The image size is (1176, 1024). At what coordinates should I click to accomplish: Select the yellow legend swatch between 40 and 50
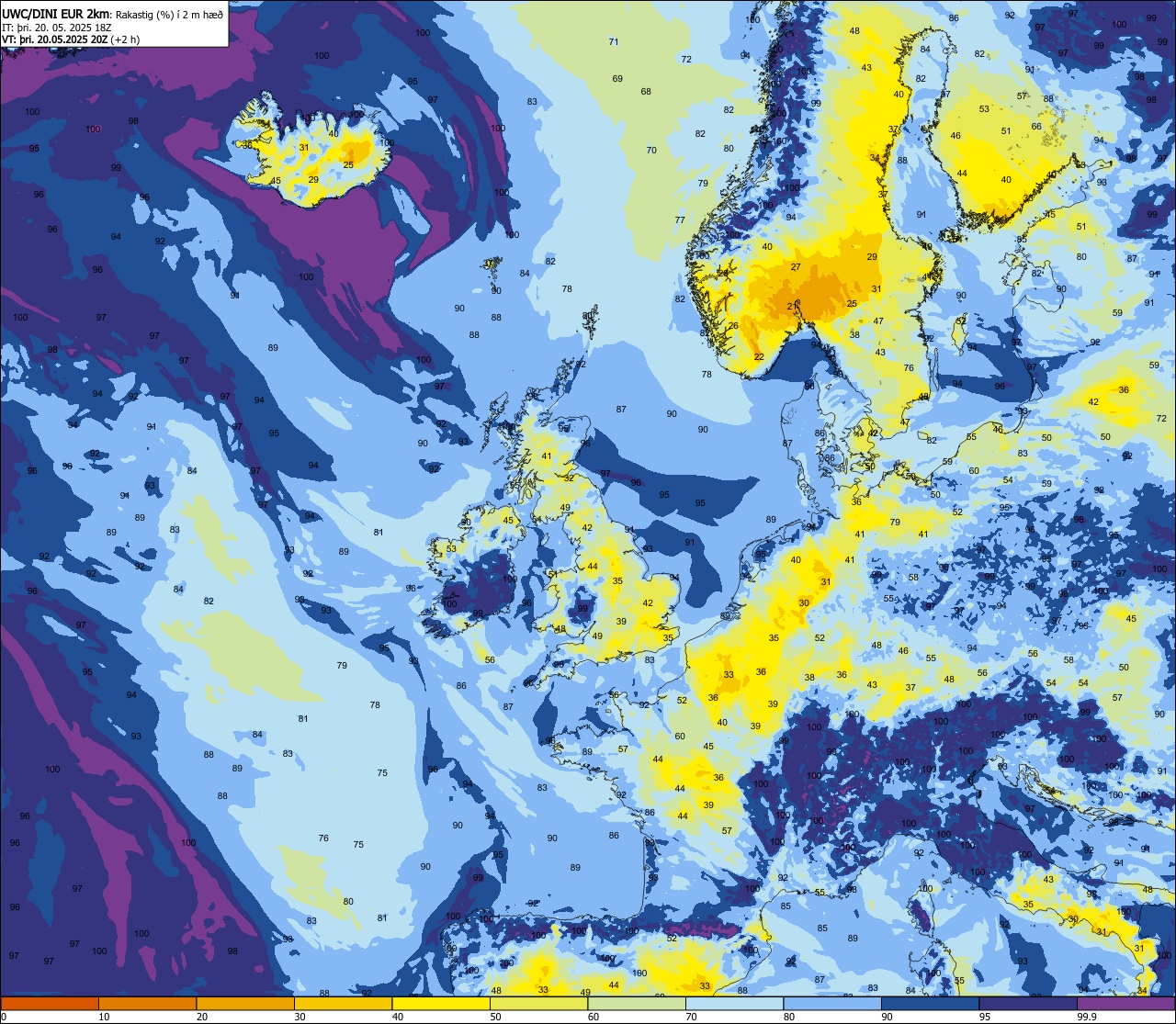441,1004
